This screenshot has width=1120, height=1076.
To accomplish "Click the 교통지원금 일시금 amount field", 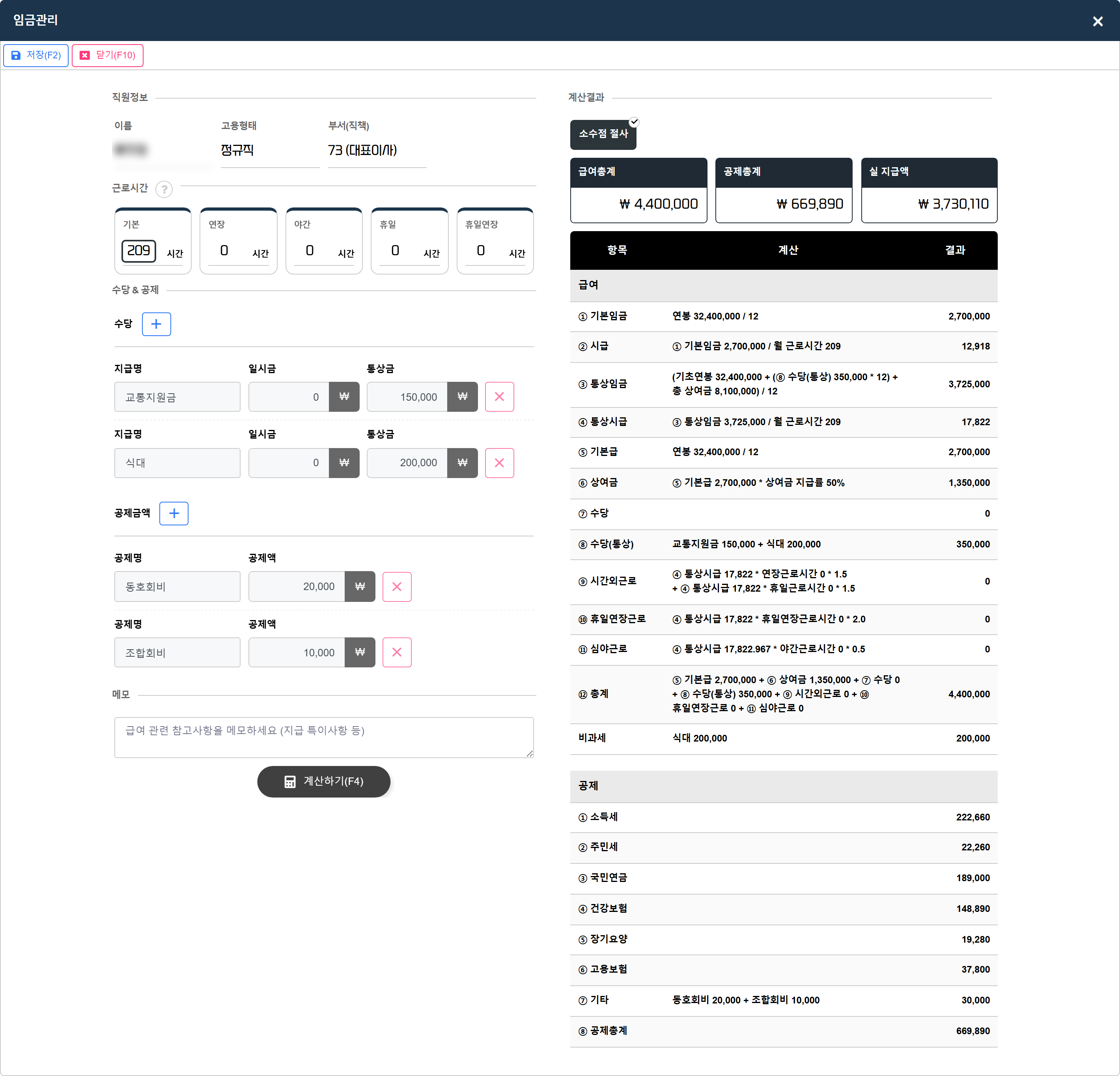I will pos(289,396).
